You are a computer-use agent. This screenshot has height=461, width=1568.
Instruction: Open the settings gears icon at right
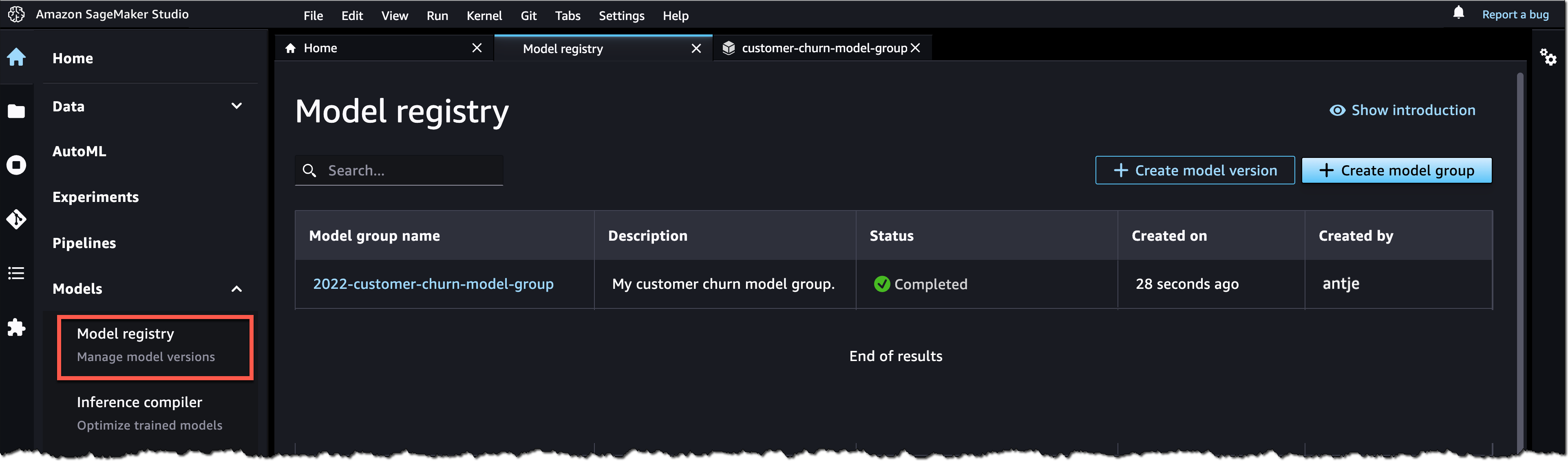[1548, 57]
